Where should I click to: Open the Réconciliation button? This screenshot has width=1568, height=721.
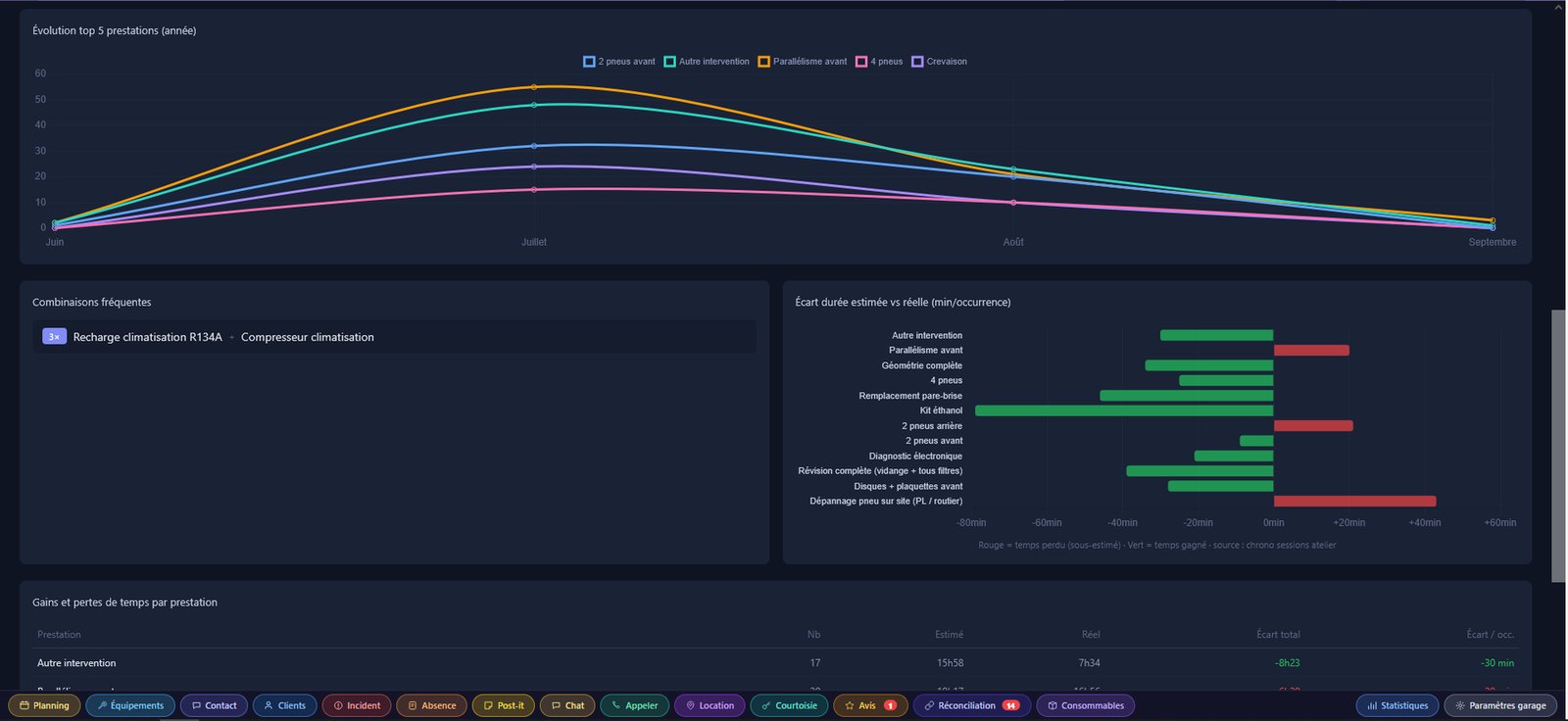[971, 705]
